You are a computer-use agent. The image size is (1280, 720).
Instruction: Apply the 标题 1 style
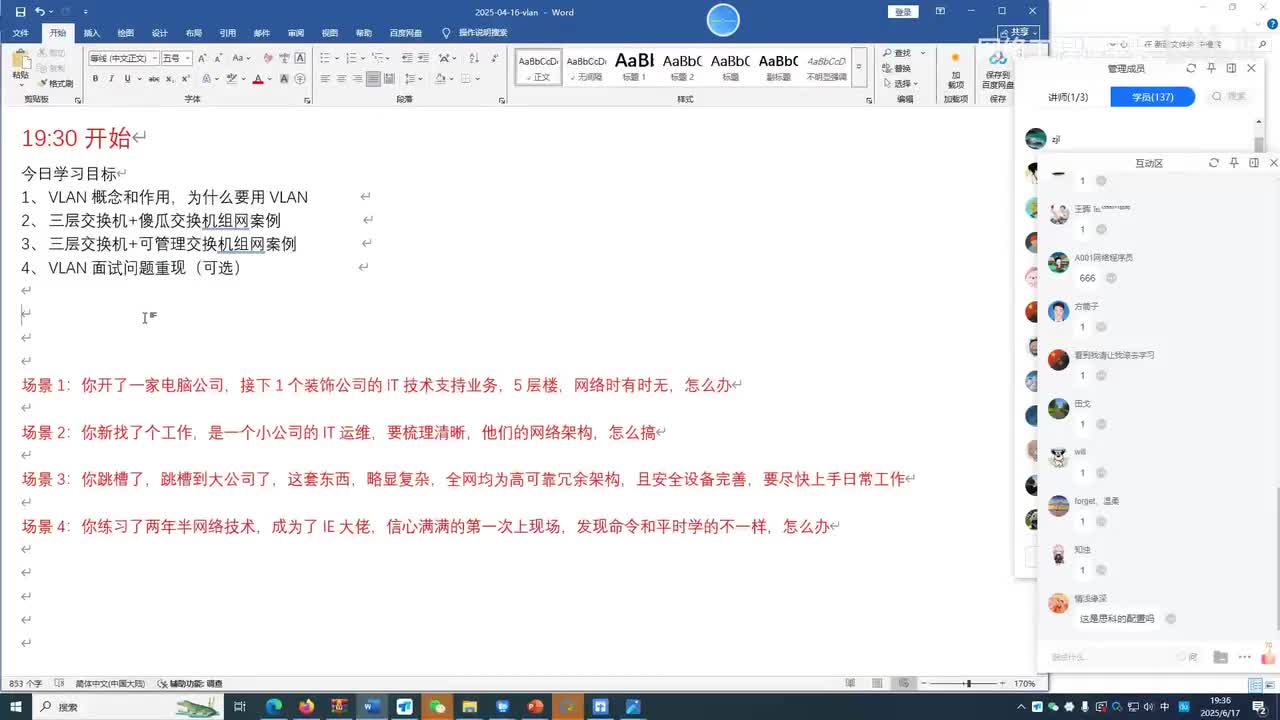click(x=634, y=67)
